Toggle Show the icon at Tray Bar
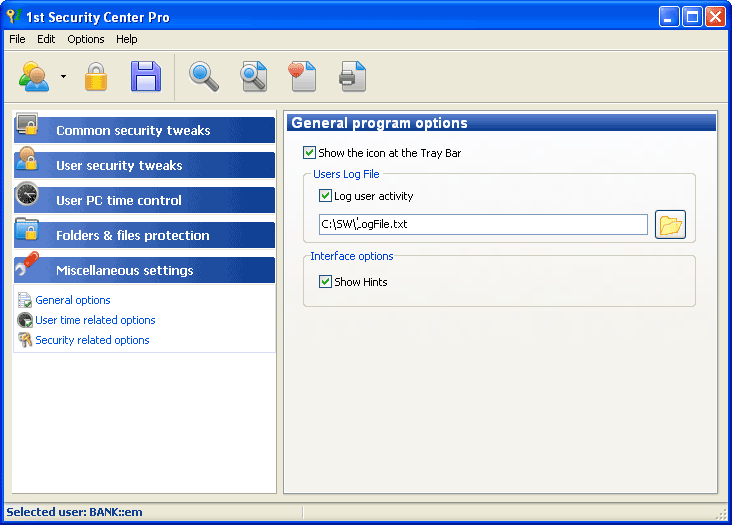Viewport: 732px width, 525px height. click(309, 153)
